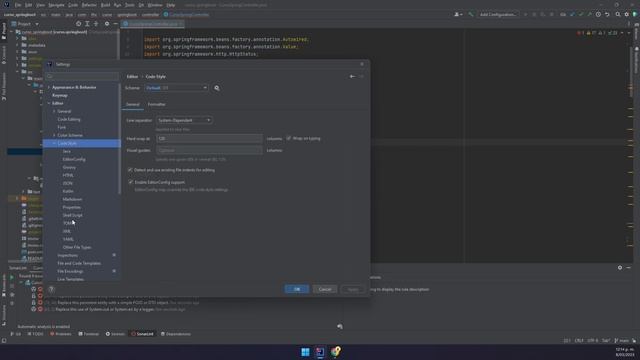Screen dimensions: 640x360
Task: Toggle Detect and use existing file indents checkbox
Action: [x=130, y=170]
